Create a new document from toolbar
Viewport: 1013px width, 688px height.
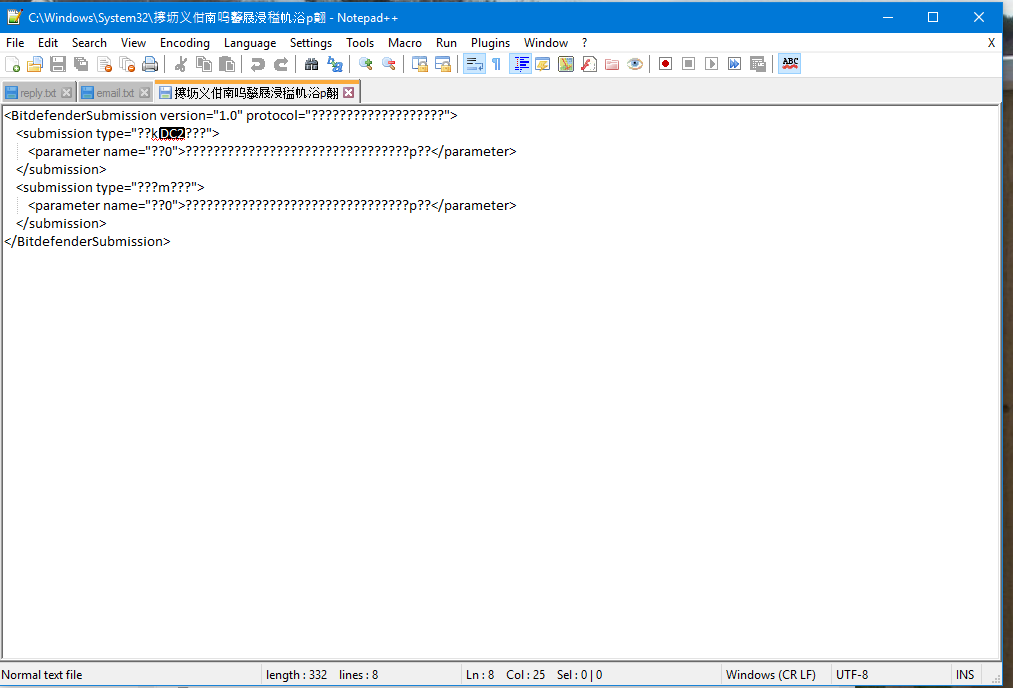12,64
